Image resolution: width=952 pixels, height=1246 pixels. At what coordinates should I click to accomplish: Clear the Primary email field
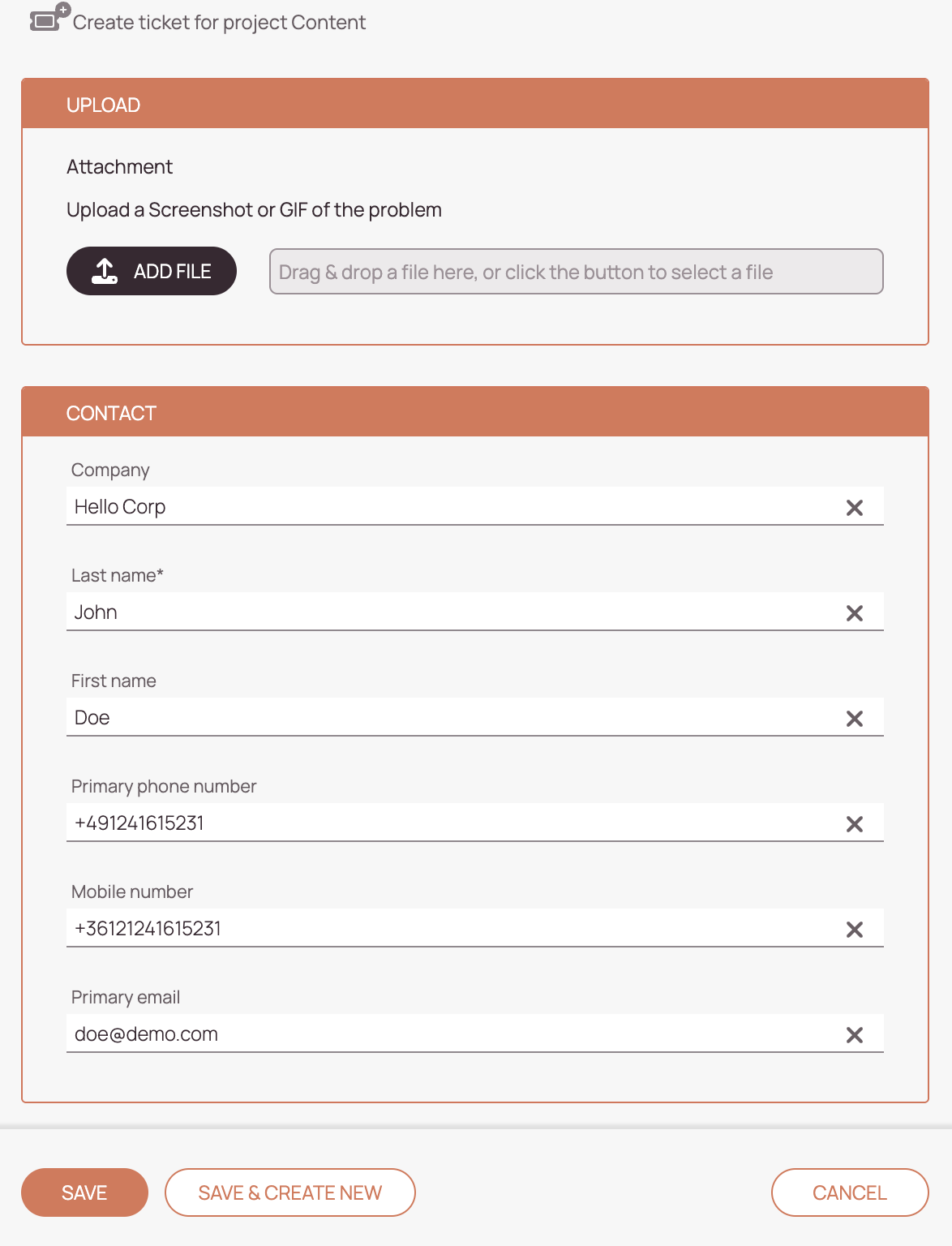pos(854,1035)
